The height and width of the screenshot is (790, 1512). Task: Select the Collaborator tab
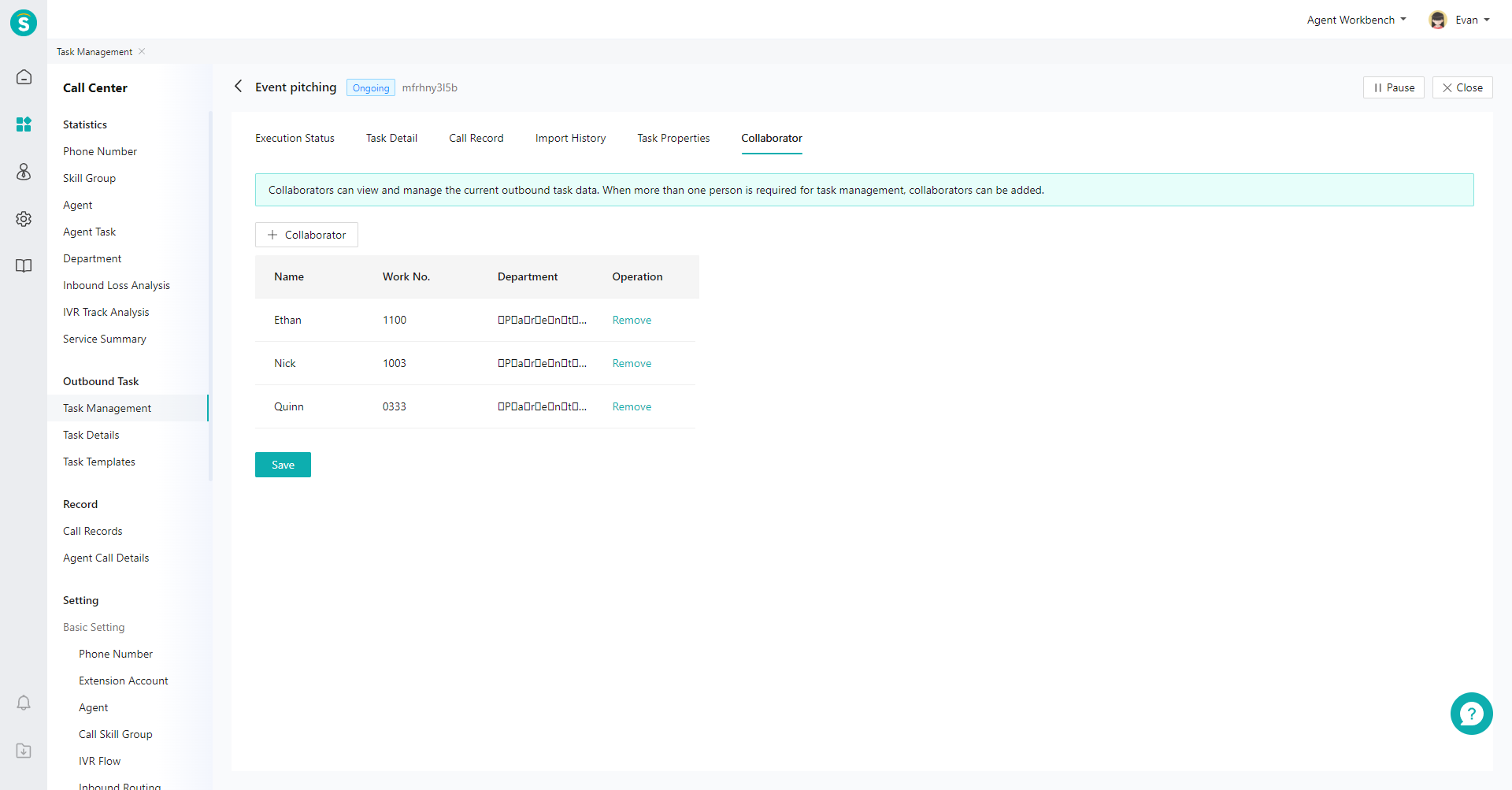pos(771,138)
